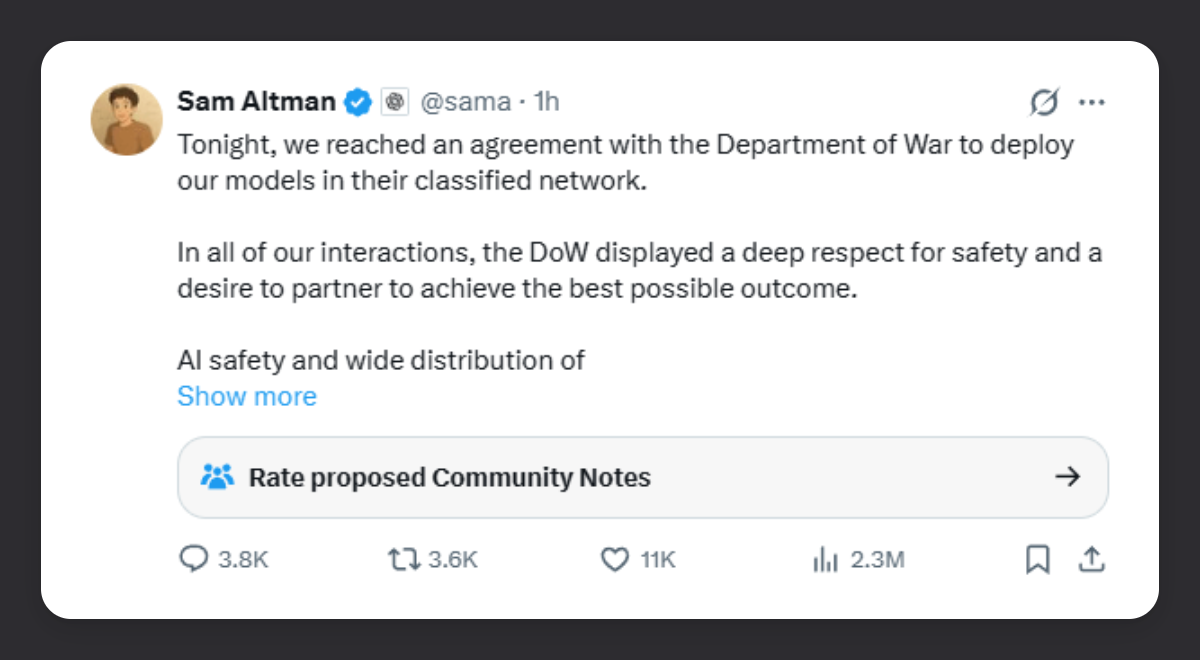Click the Sam Altman display name
This screenshot has width=1200, height=660.
256,101
